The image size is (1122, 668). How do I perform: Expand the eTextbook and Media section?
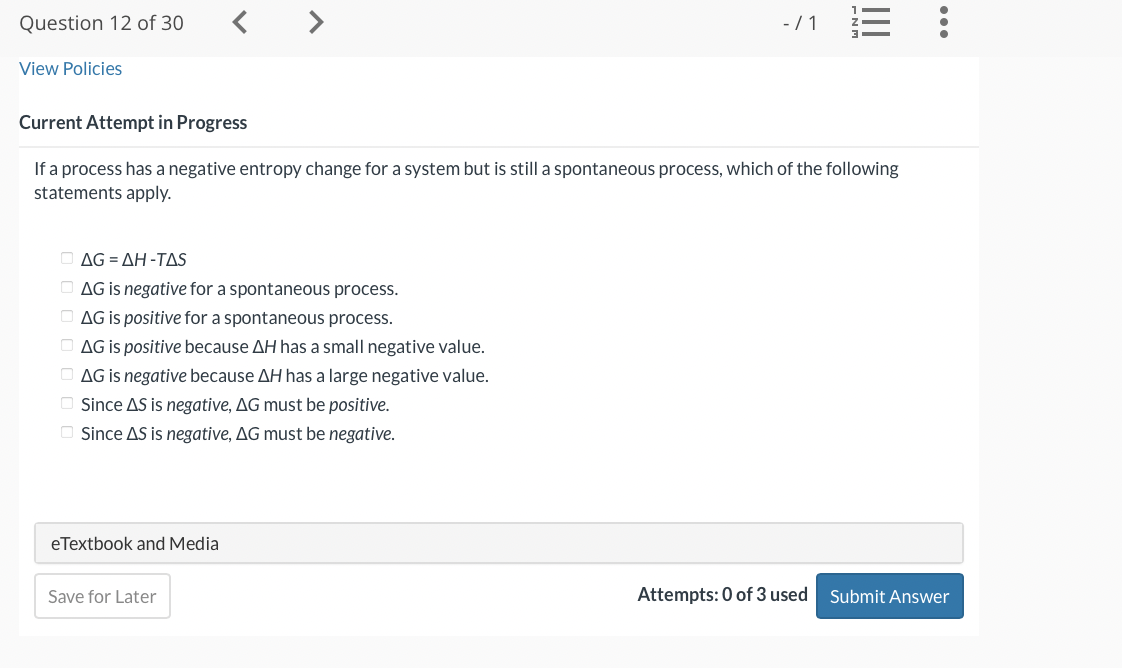134,543
